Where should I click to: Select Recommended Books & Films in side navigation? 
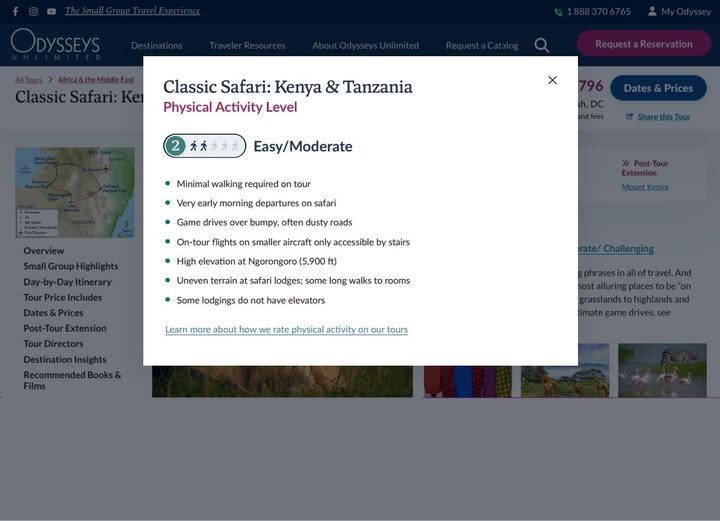coord(72,380)
